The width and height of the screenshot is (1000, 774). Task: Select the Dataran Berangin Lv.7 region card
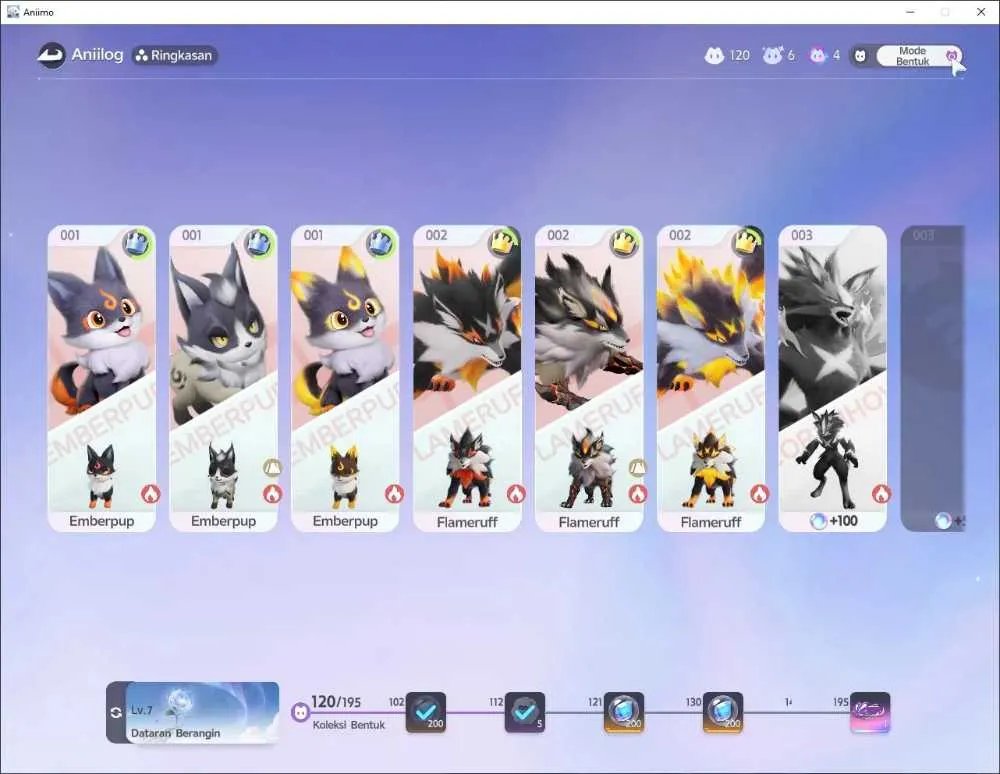pyautogui.click(x=202, y=712)
